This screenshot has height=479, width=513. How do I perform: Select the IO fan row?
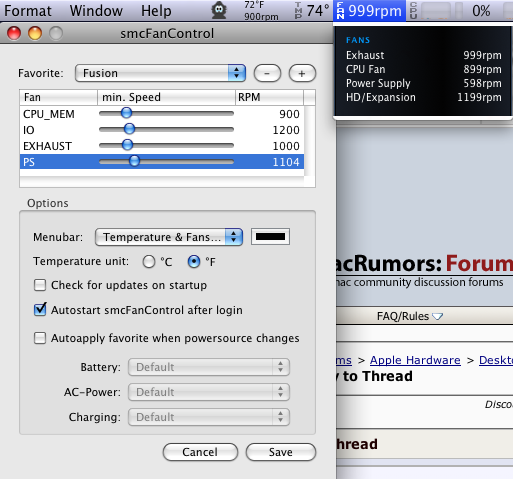(162, 130)
